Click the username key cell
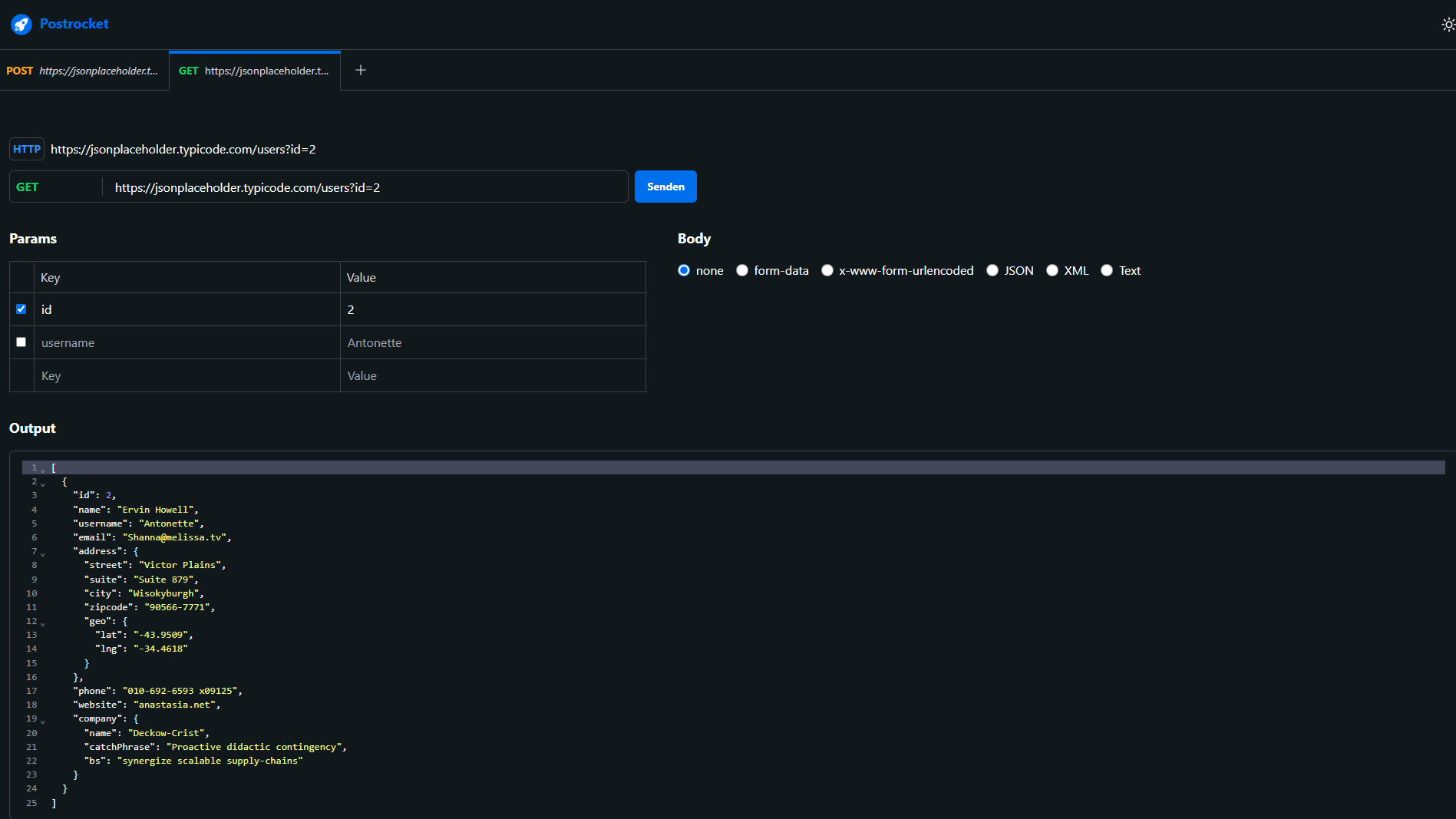The image size is (1456, 819). click(187, 342)
